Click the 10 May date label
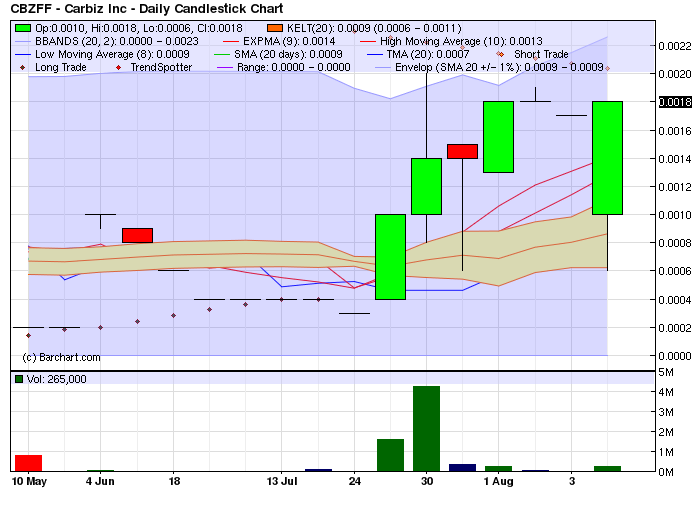Image resolution: width=700 pixels, height=512 pixels. click(29, 482)
